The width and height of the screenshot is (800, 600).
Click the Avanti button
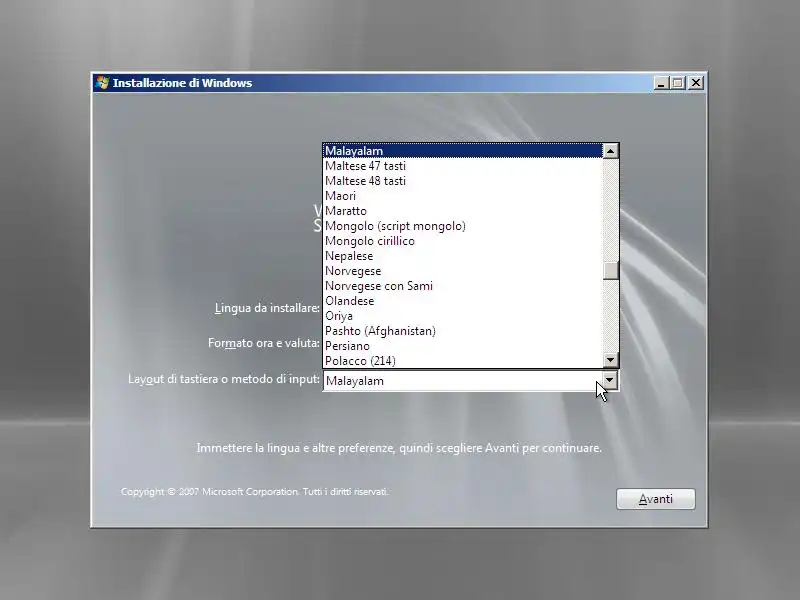tap(656, 499)
